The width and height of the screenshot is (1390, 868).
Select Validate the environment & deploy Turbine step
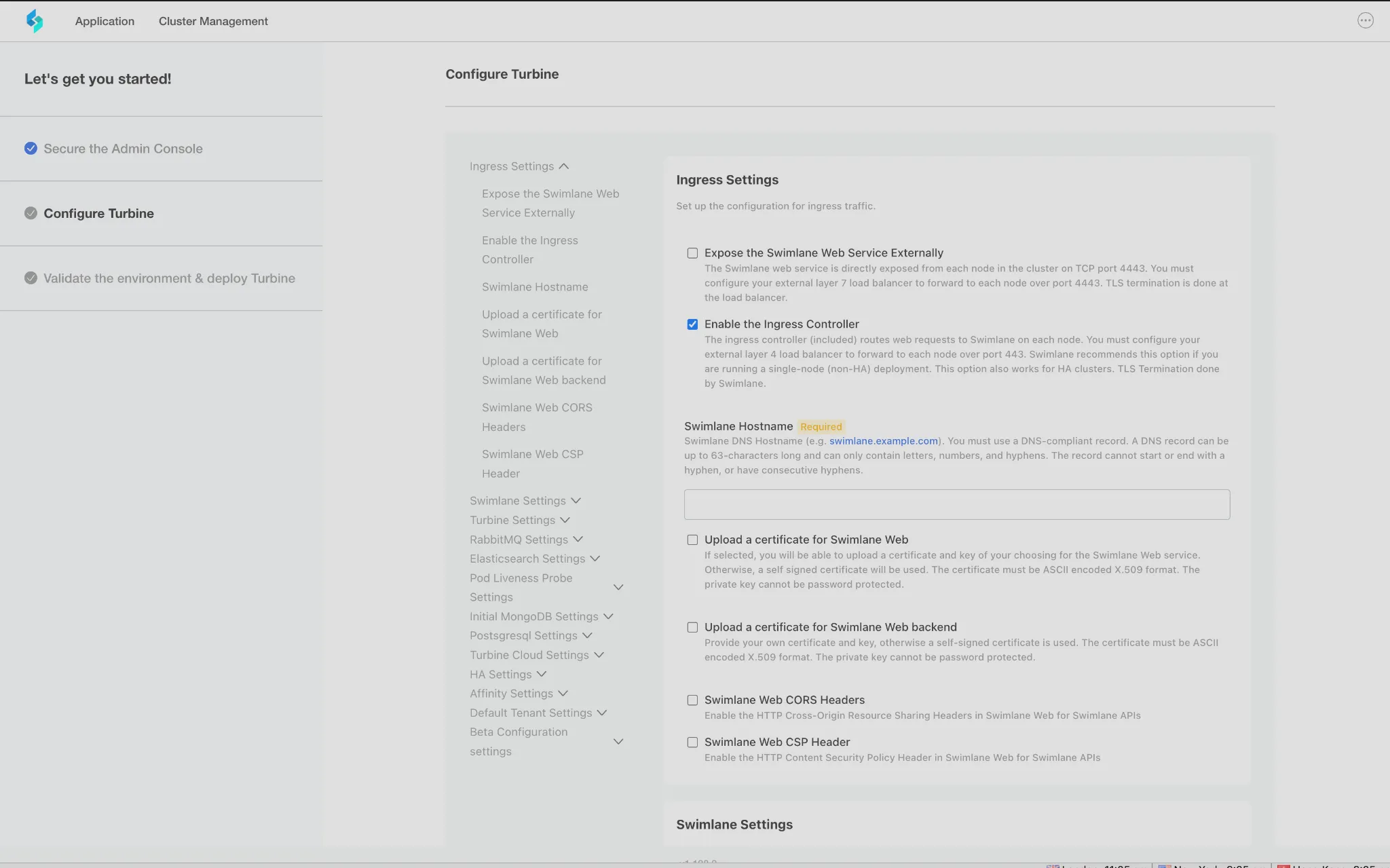(x=169, y=278)
